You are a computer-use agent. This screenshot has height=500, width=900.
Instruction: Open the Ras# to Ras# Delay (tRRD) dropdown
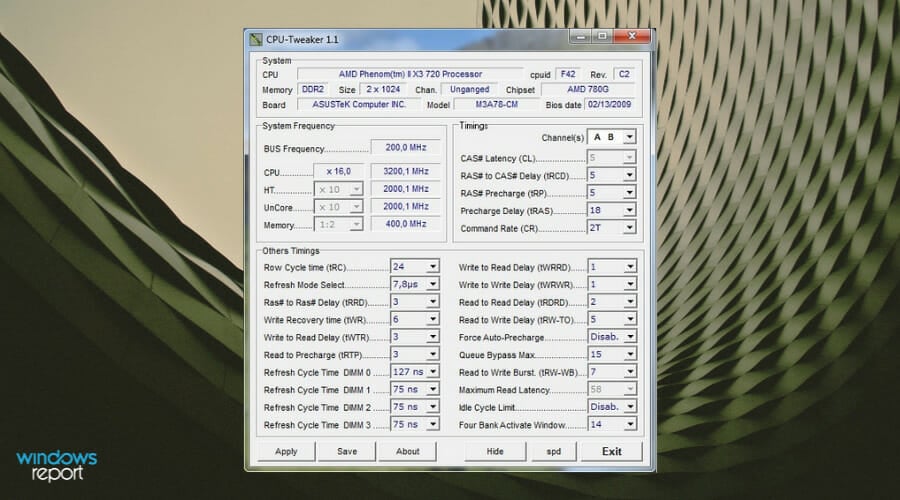414,302
